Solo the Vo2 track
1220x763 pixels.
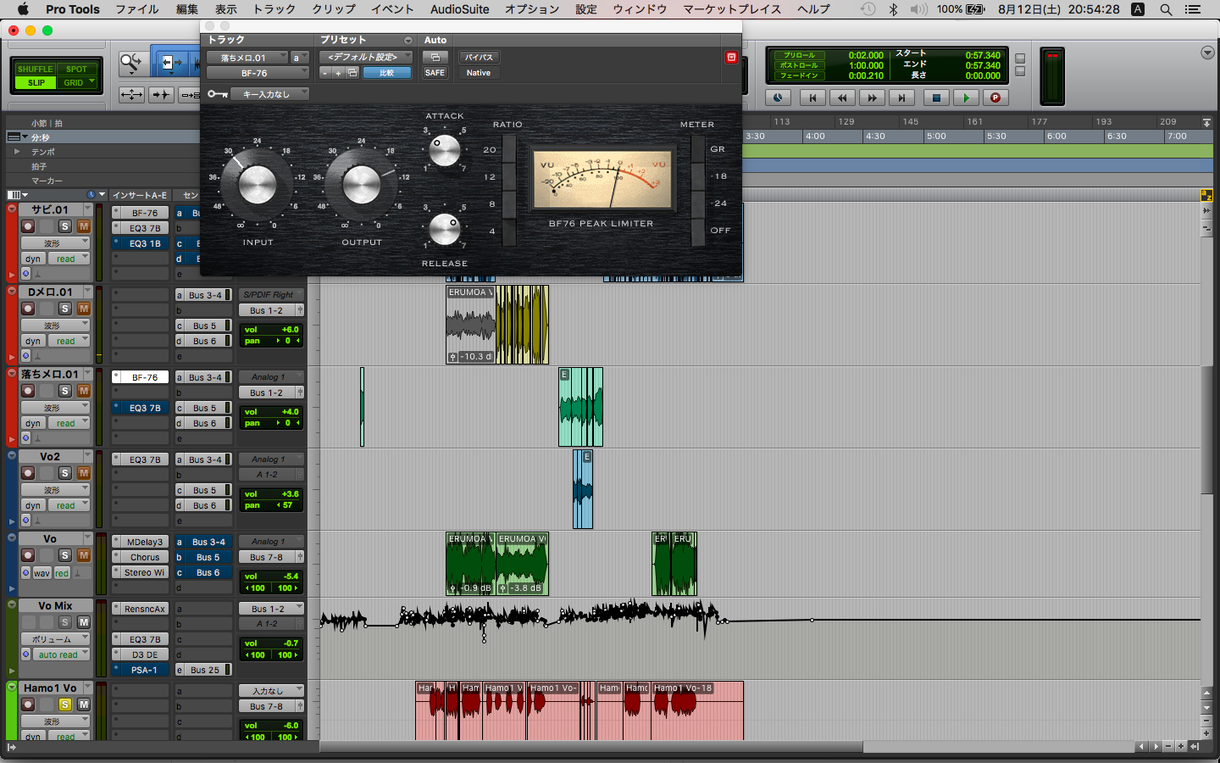(x=65, y=474)
